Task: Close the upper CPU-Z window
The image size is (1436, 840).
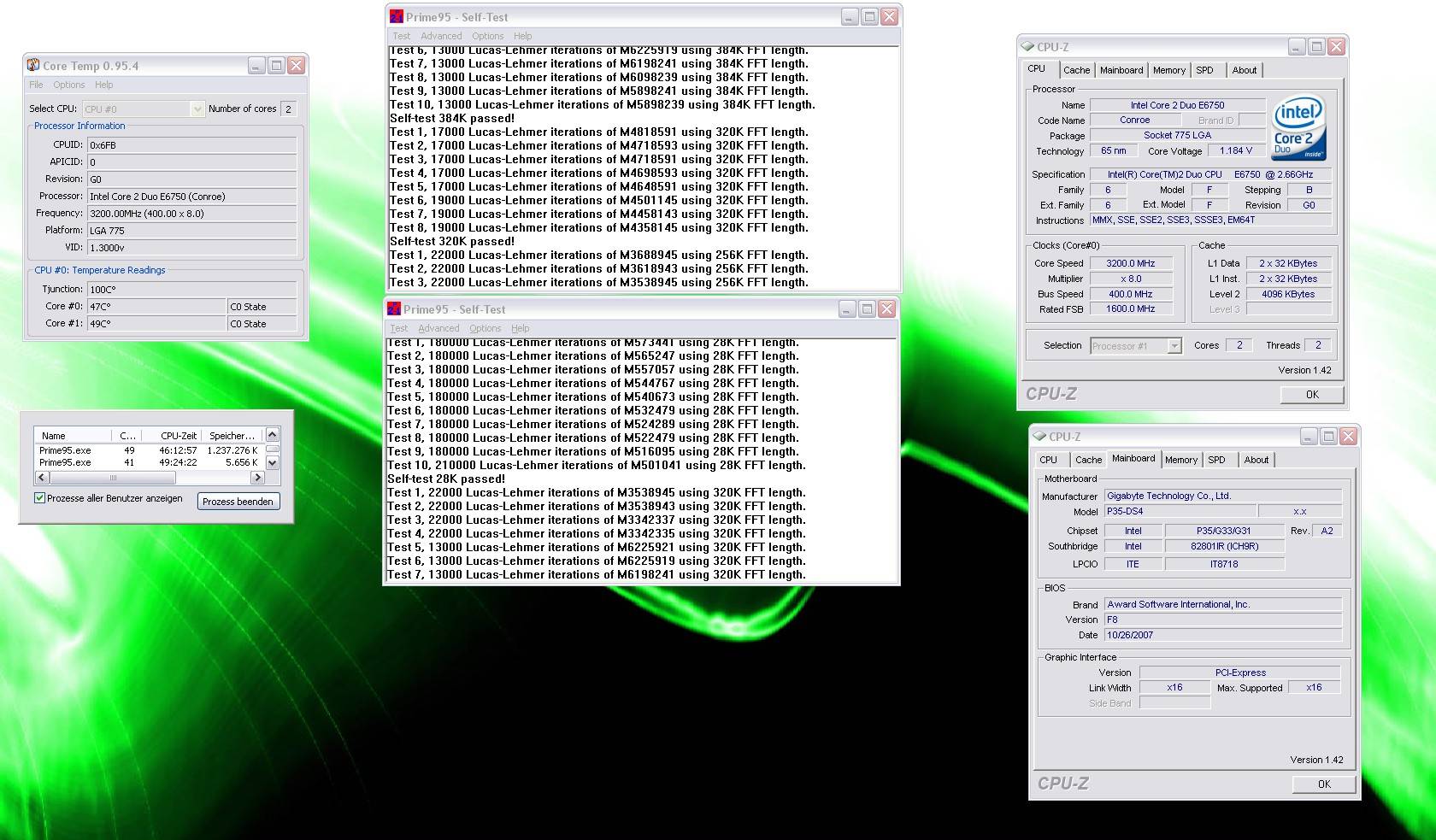Action: coord(1336,46)
